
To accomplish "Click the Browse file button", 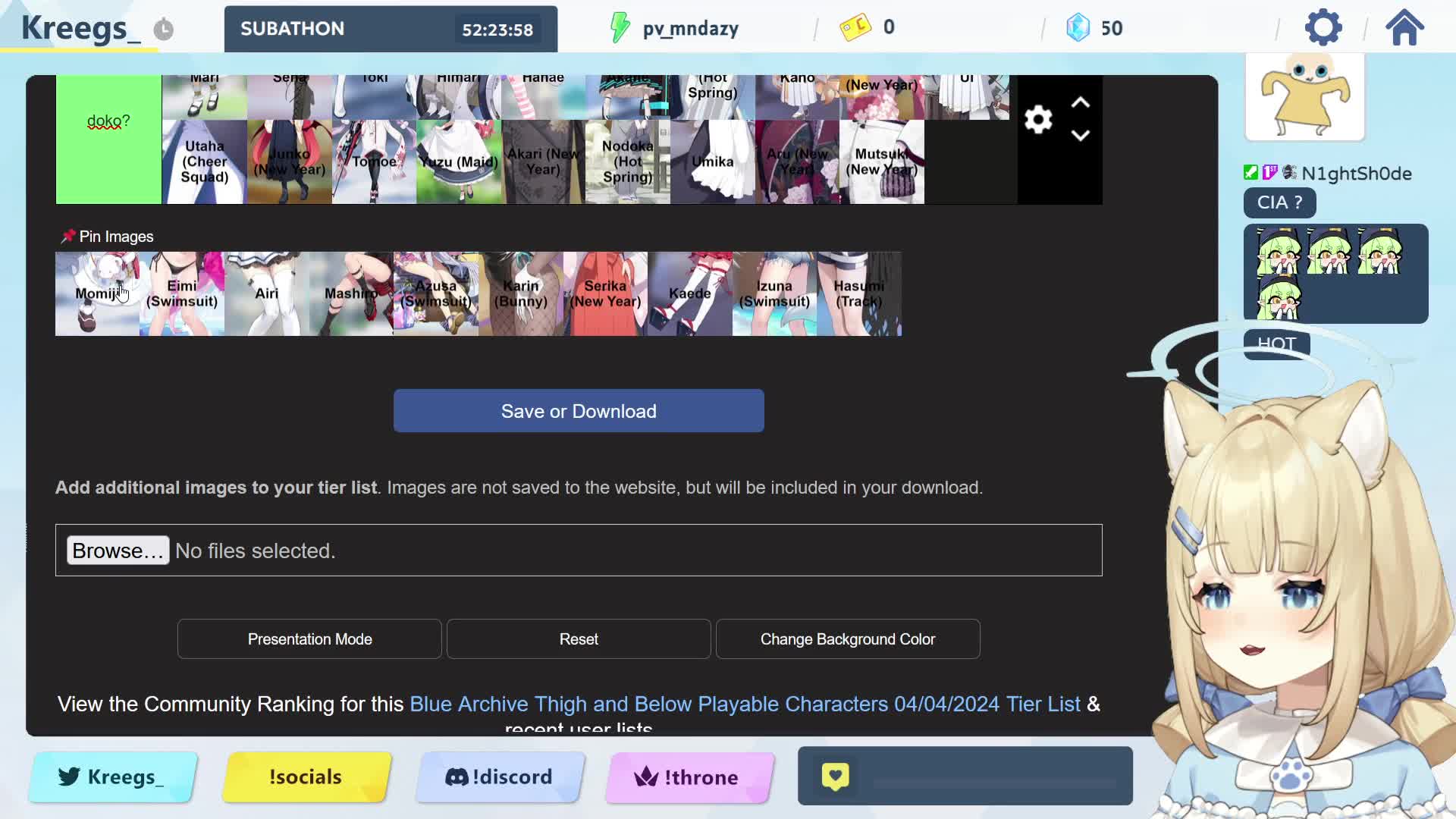I will point(118,551).
